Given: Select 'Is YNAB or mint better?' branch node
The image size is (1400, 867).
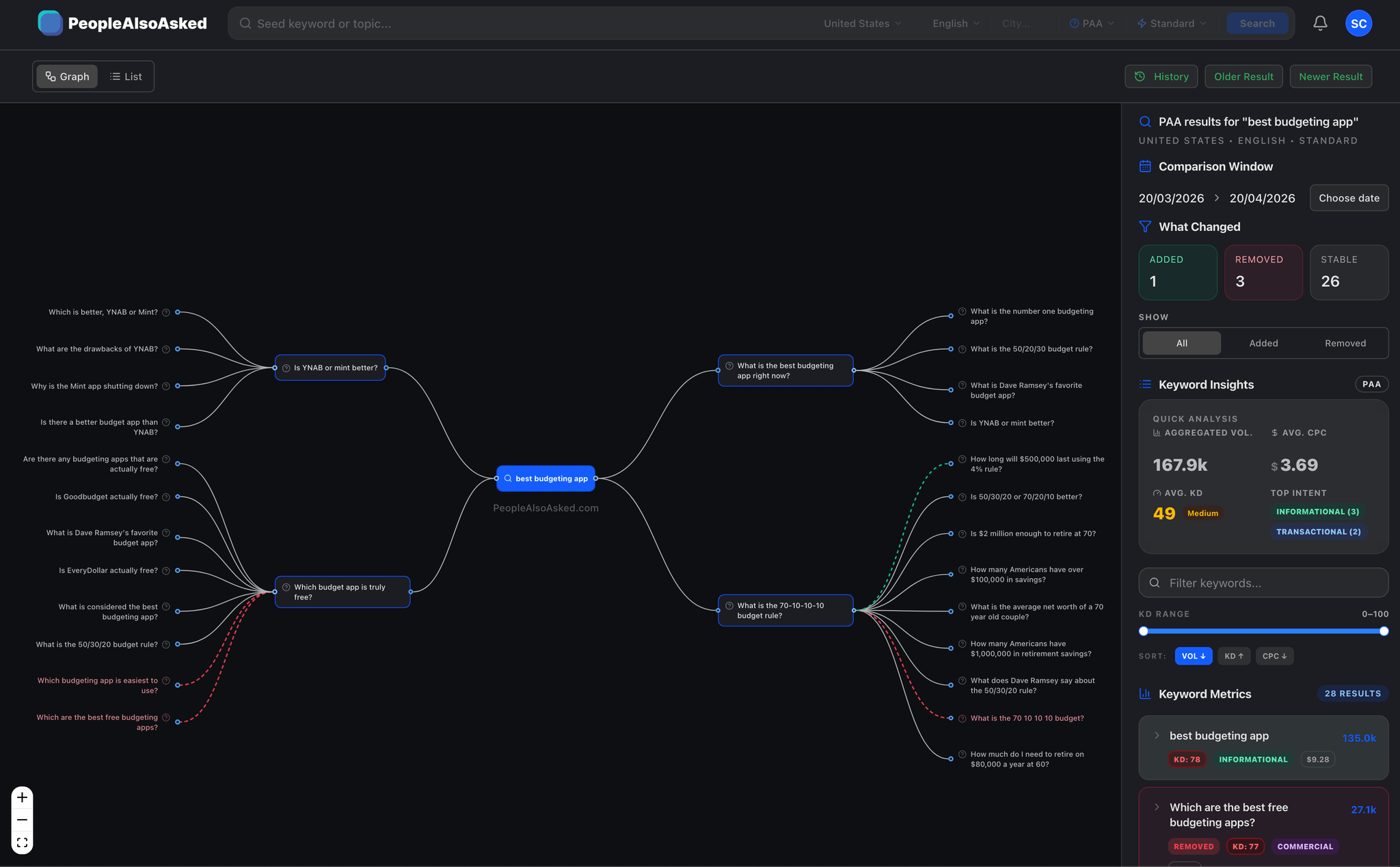Looking at the screenshot, I should pyautogui.click(x=330, y=368).
